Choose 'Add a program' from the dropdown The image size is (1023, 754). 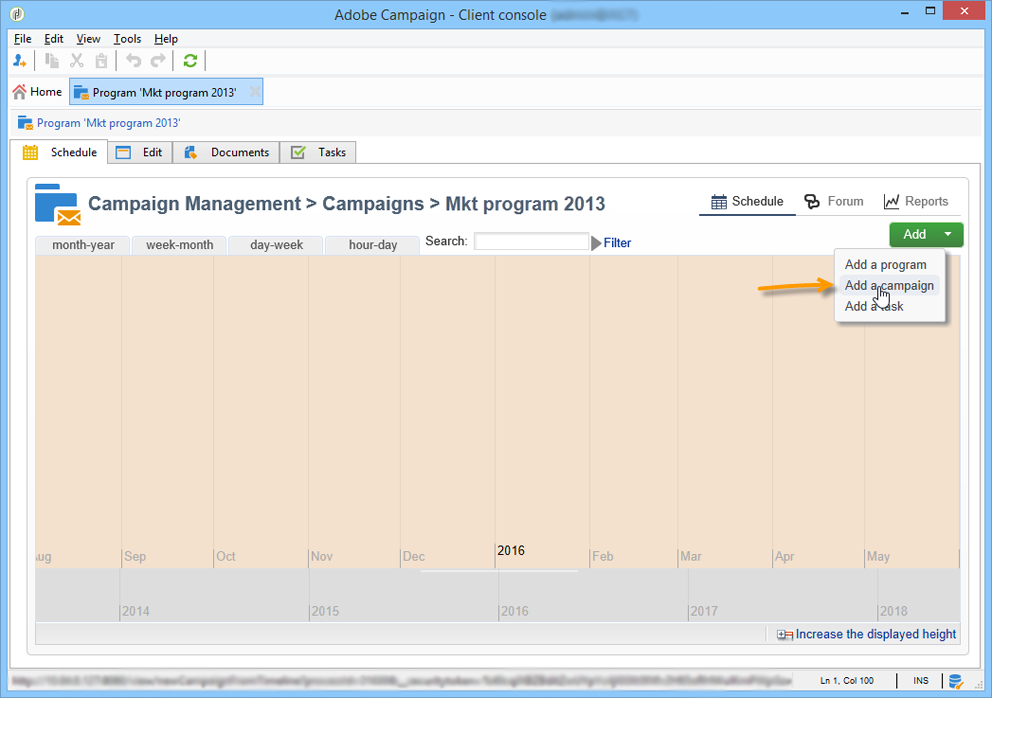(885, 265)
